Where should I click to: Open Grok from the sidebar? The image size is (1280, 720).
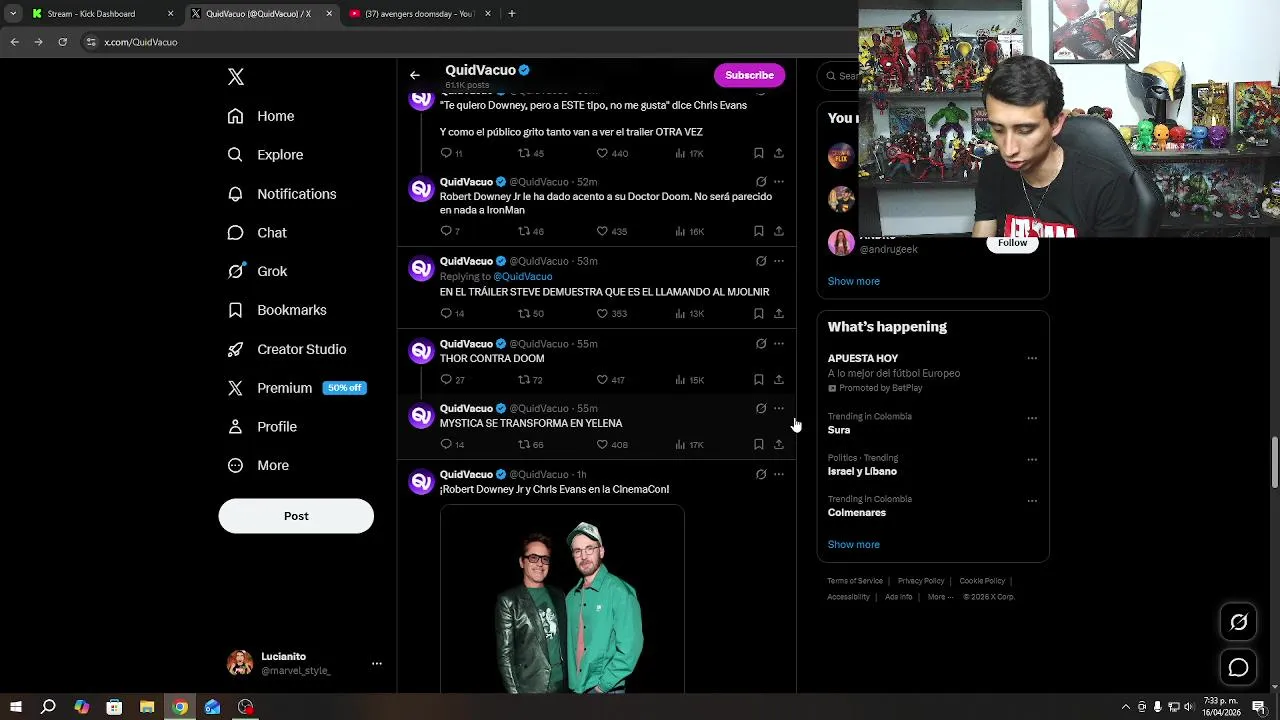click(x=257, y=271)
